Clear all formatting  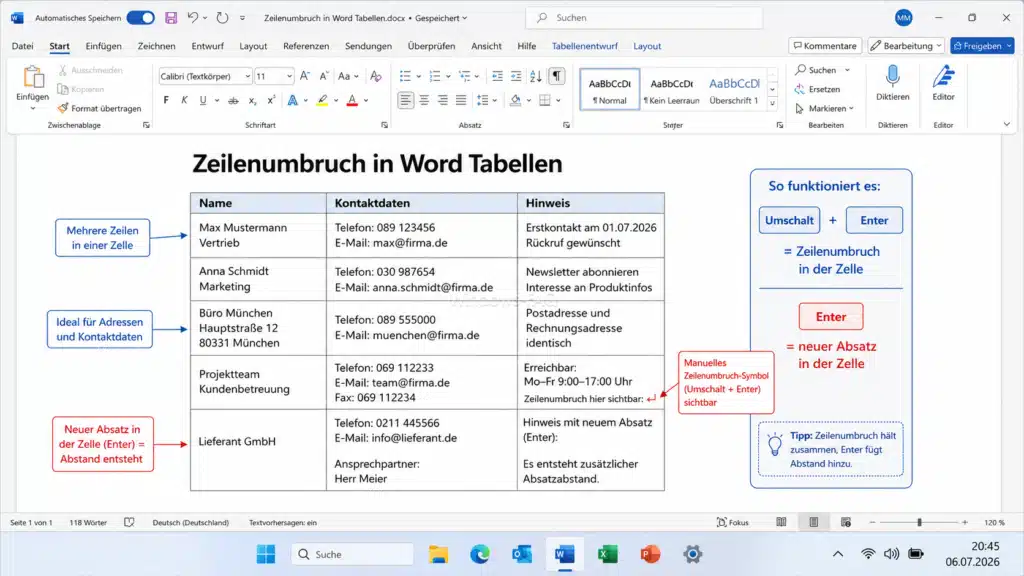[376, 76]
